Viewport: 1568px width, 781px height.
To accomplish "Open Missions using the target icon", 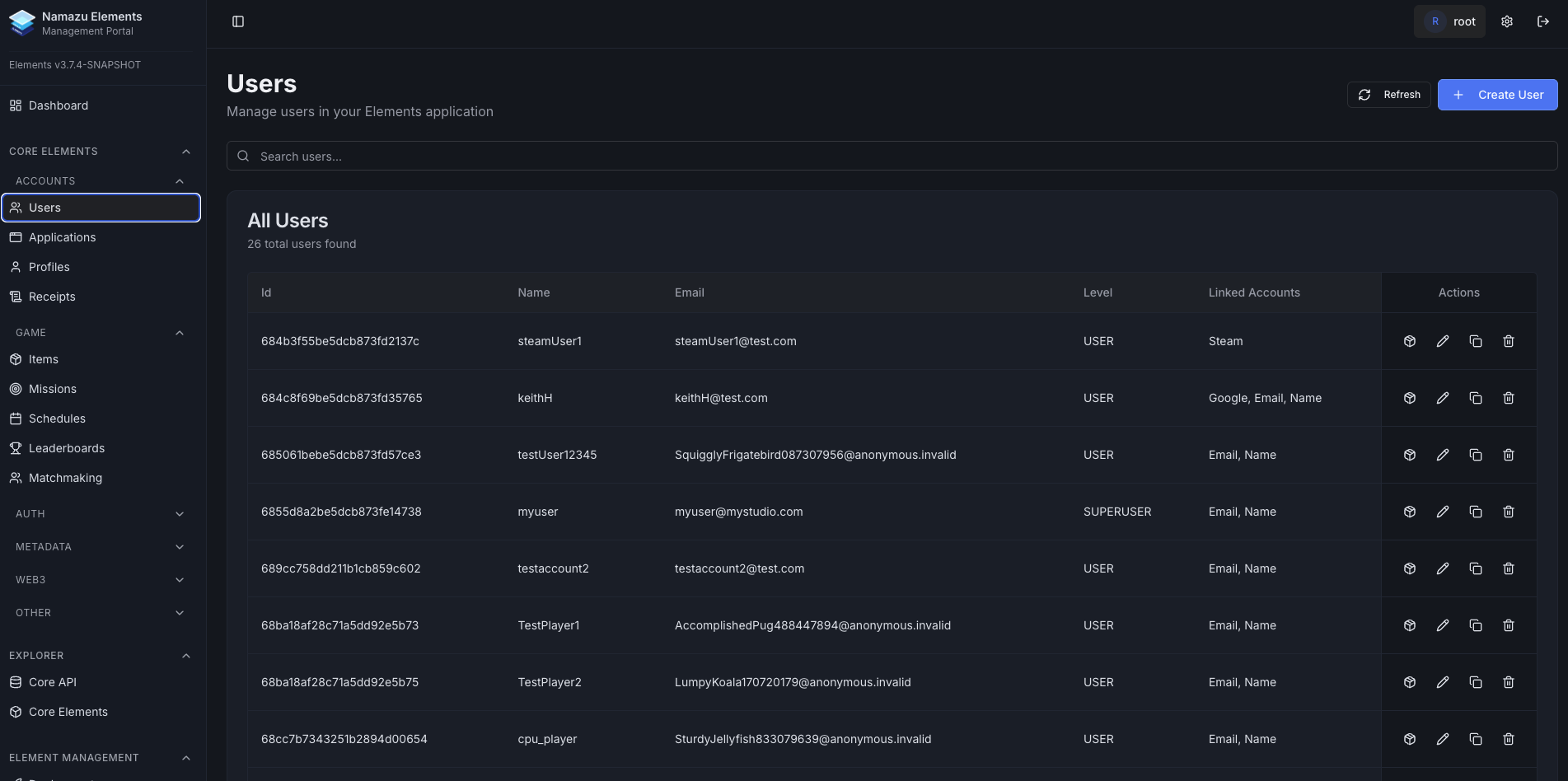I will (15, 388).
